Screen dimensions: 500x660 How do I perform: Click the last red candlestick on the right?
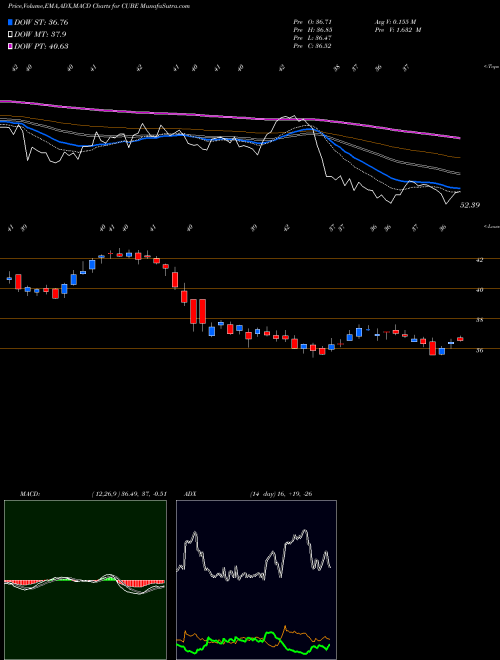(x=460, y=339)
